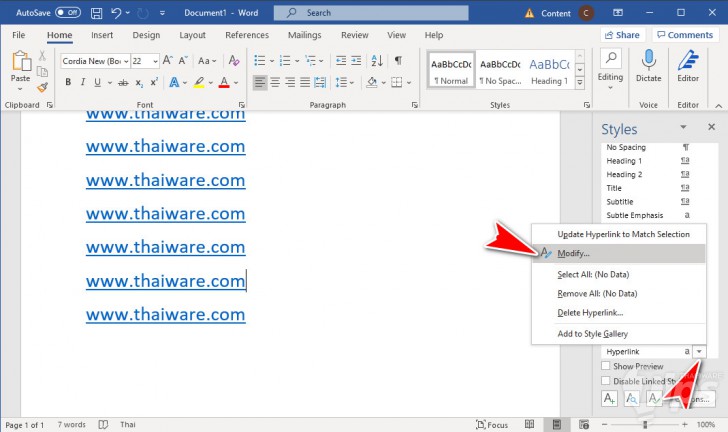Screen dimensions: 728x432
Task: Apply the red font color swatch
Action: [x=224, y=83]
